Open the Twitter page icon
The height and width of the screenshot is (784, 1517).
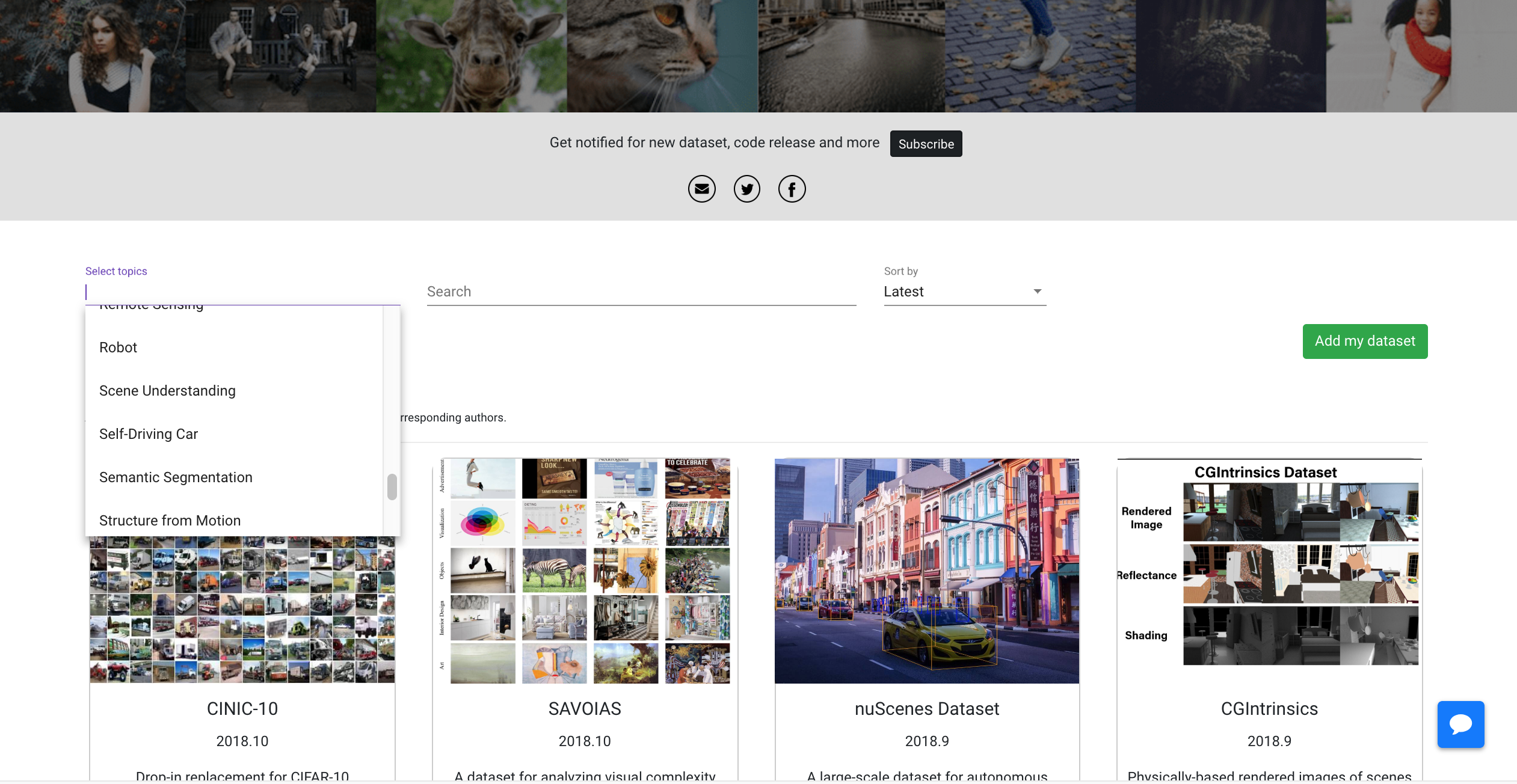(747, 188)
